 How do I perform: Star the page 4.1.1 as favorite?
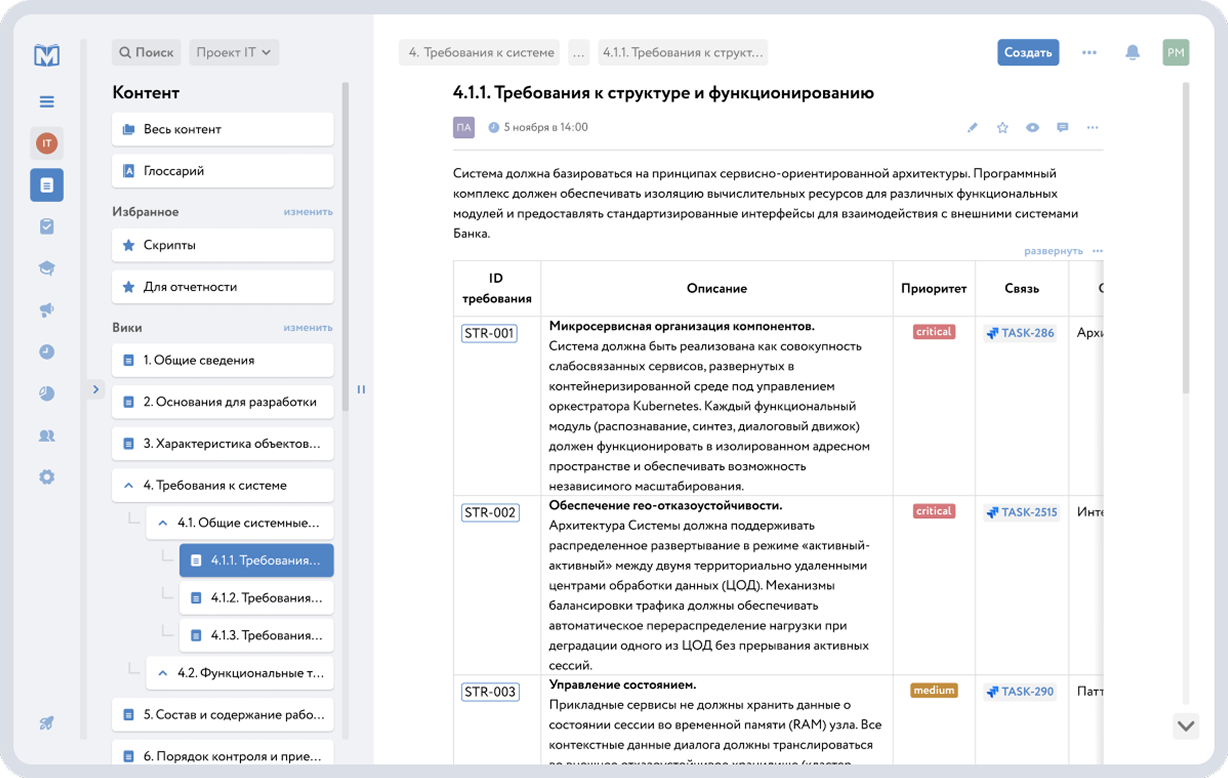coord(1002,127)
